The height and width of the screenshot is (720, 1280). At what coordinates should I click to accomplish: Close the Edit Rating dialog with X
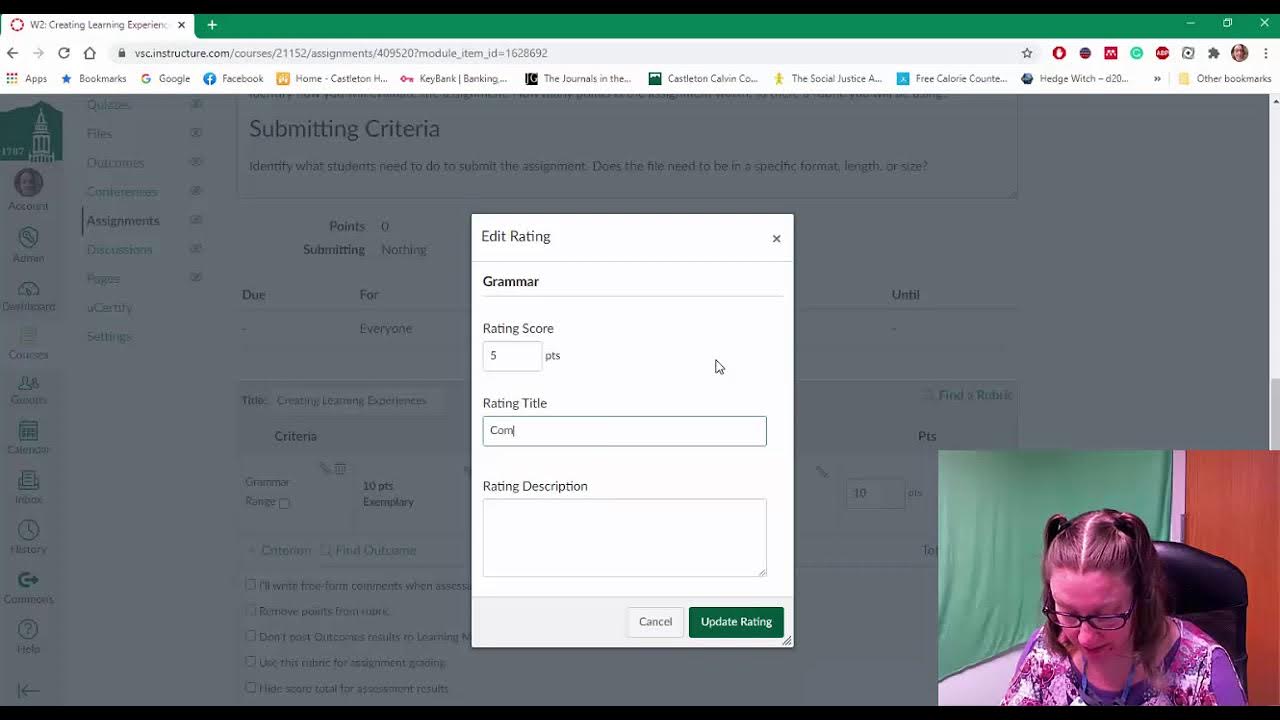[776, 238]
